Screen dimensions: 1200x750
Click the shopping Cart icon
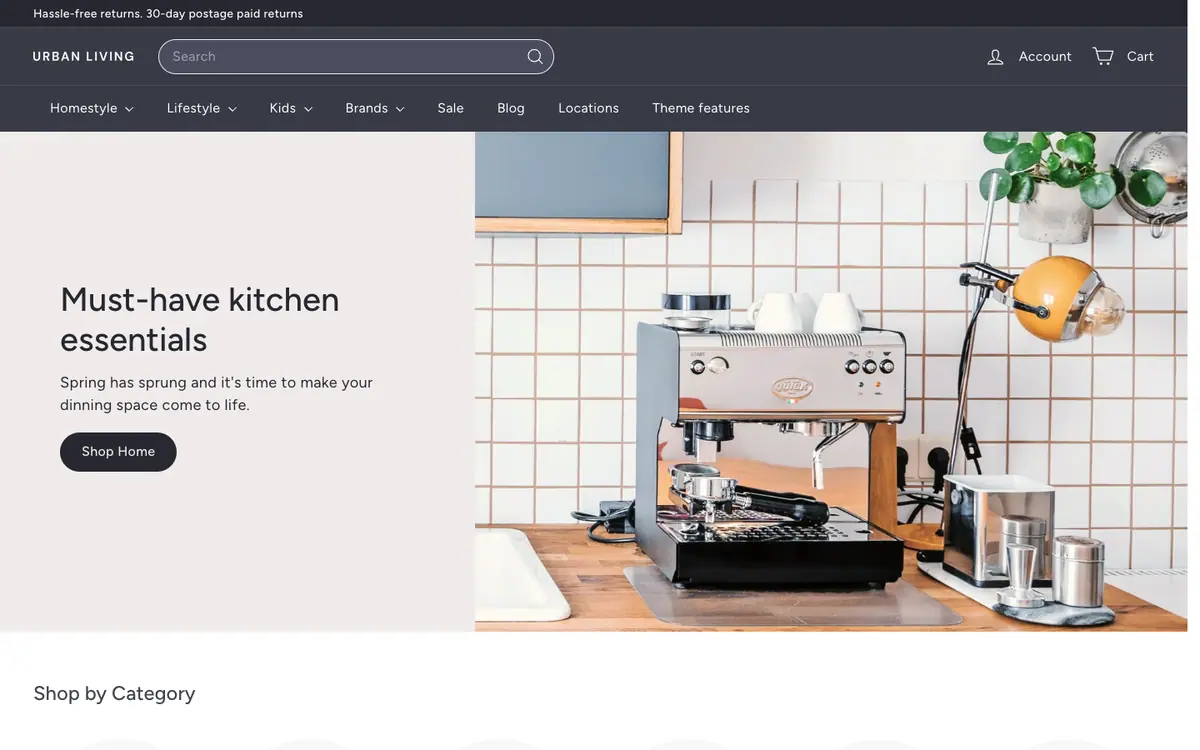(x=1103, y=56)
